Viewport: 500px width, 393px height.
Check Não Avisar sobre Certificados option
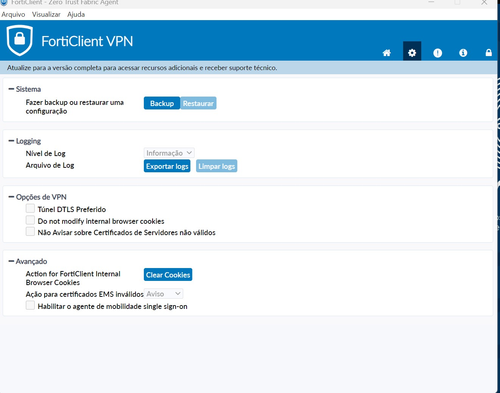pyautogui.click(x=30, y=231)
